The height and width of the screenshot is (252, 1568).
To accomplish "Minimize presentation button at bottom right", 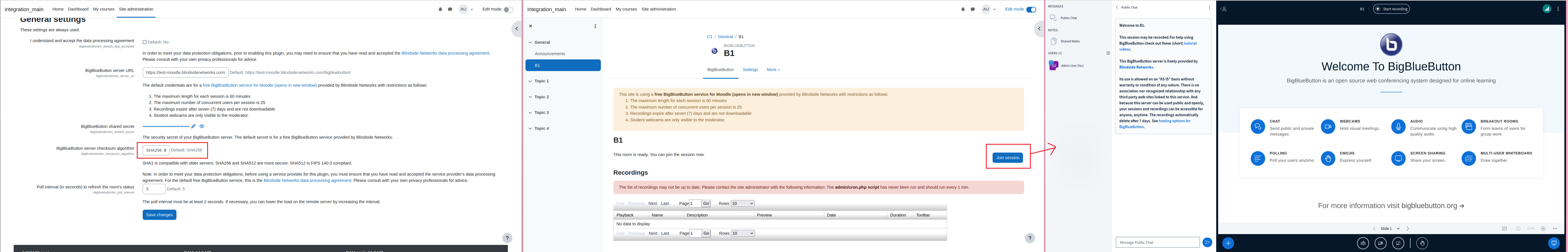I will [x=1554, y=243].
